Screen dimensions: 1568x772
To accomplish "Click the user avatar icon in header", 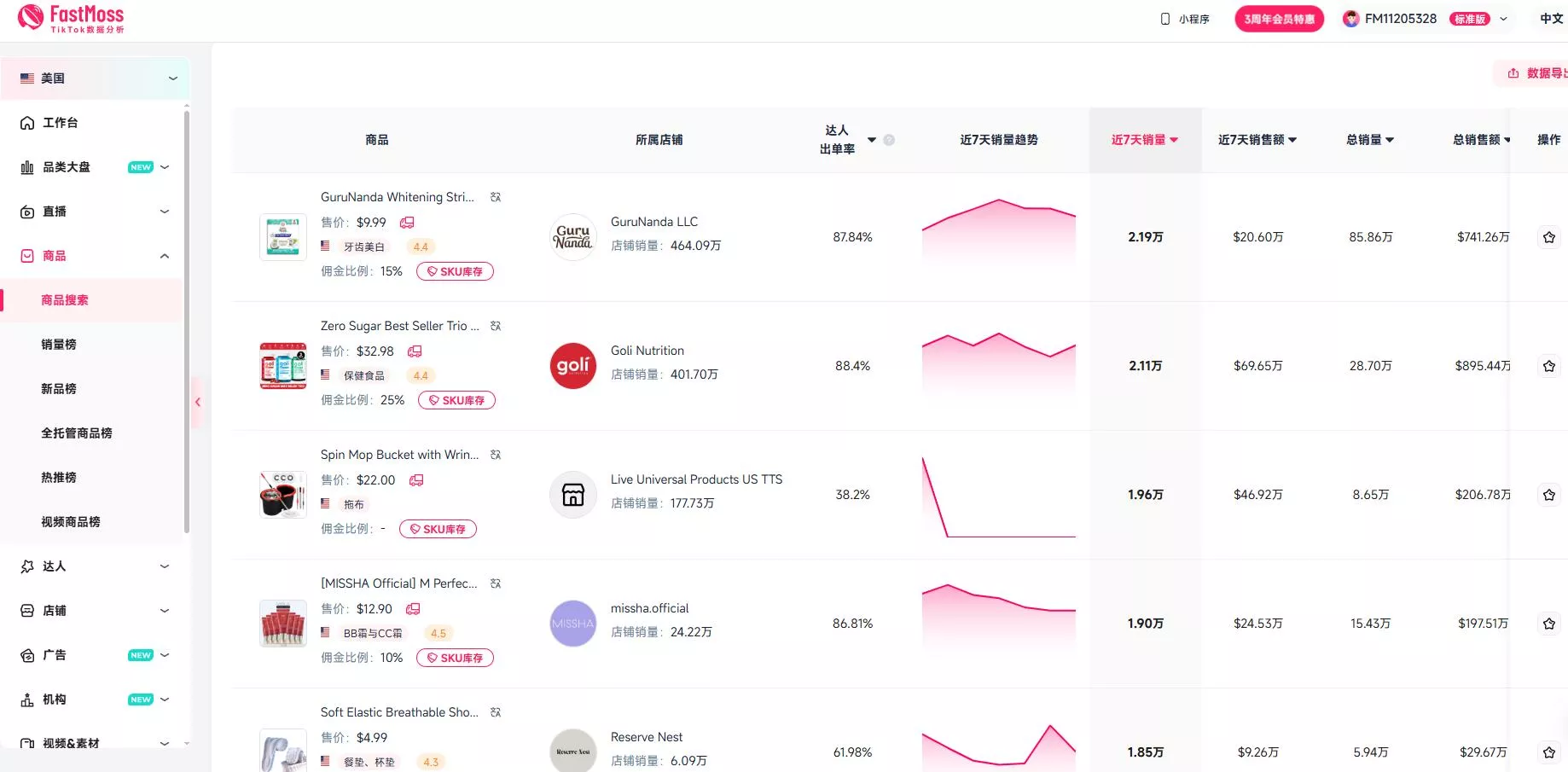I will click(x=1350, y=19).
